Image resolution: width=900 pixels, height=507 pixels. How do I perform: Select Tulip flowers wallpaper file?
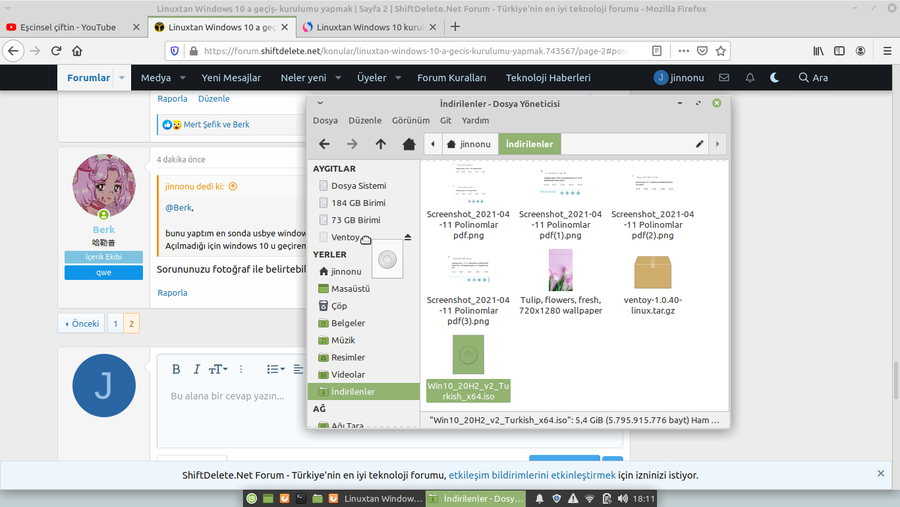click(560, 282)
